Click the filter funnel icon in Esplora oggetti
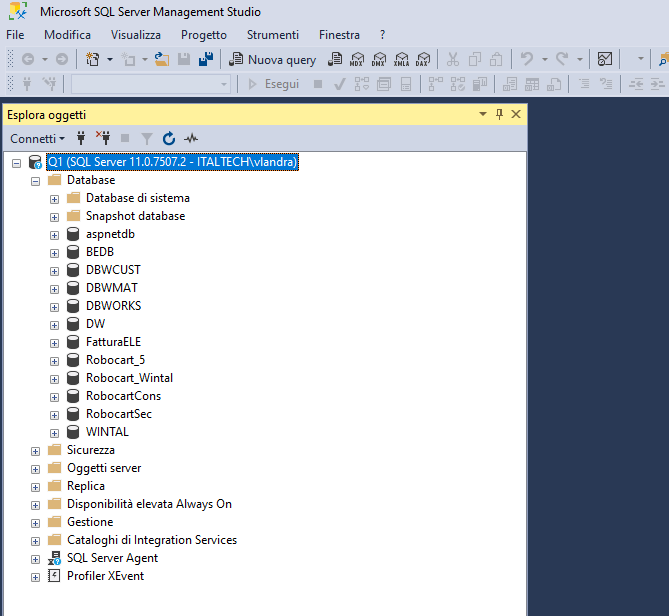This screenshot has height=616, width=669. pyautogui.click(x=146, y=139)
